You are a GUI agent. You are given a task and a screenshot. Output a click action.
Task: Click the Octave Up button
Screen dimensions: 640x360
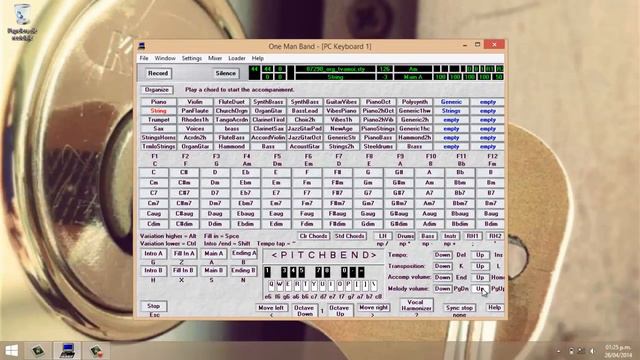tap(340, 311)
